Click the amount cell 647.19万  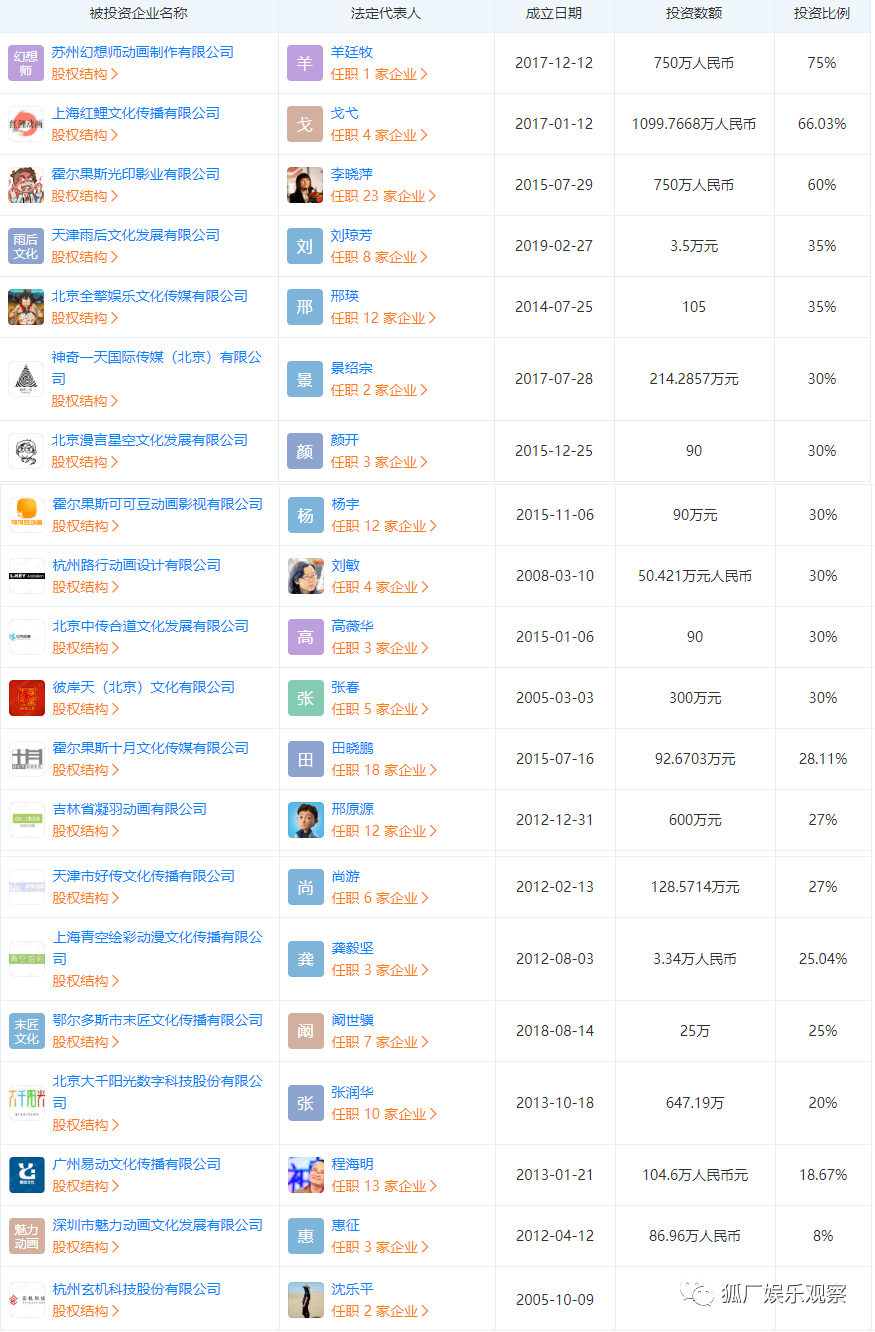695,1103
